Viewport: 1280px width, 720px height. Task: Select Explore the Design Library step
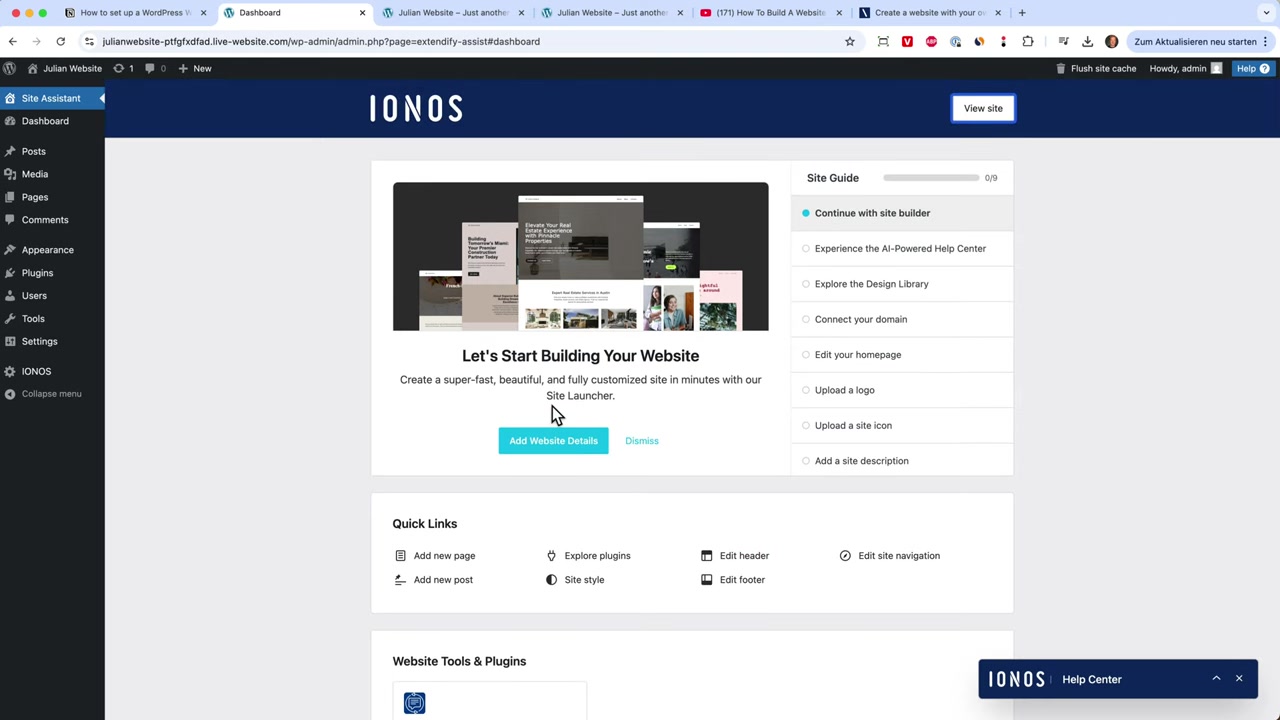point(902,284)
